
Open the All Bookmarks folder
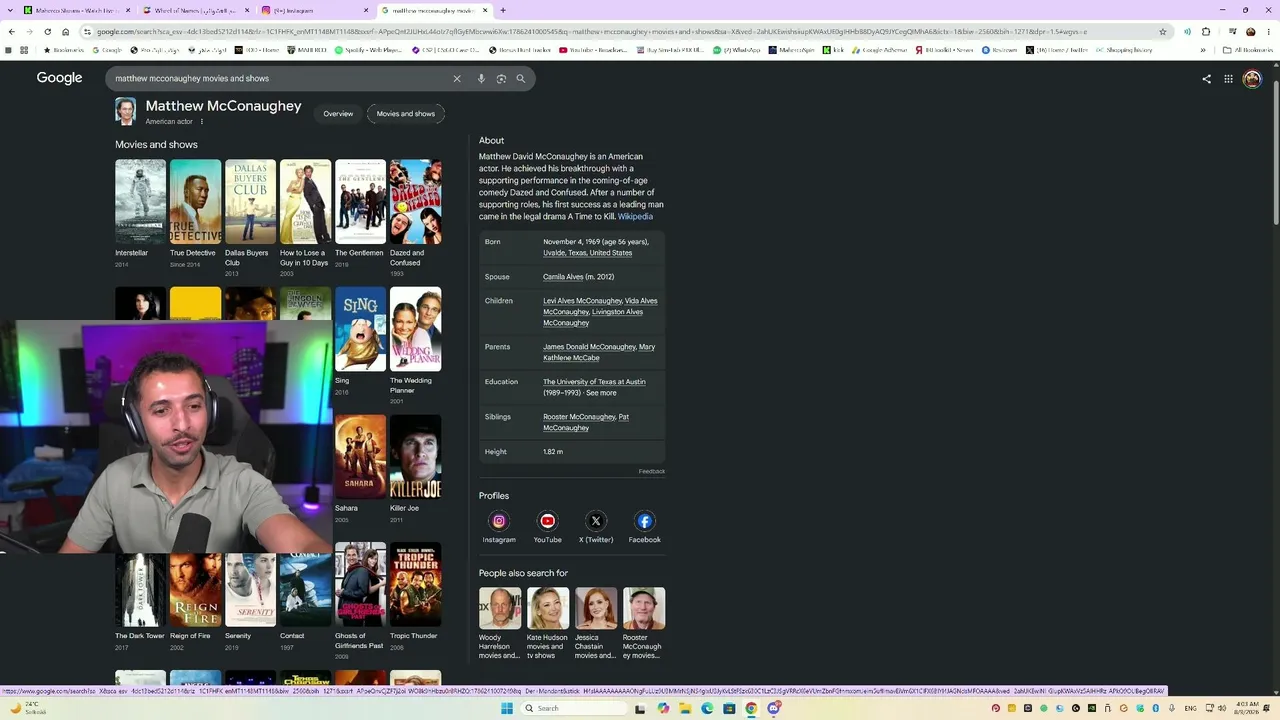pos(1248,50)
